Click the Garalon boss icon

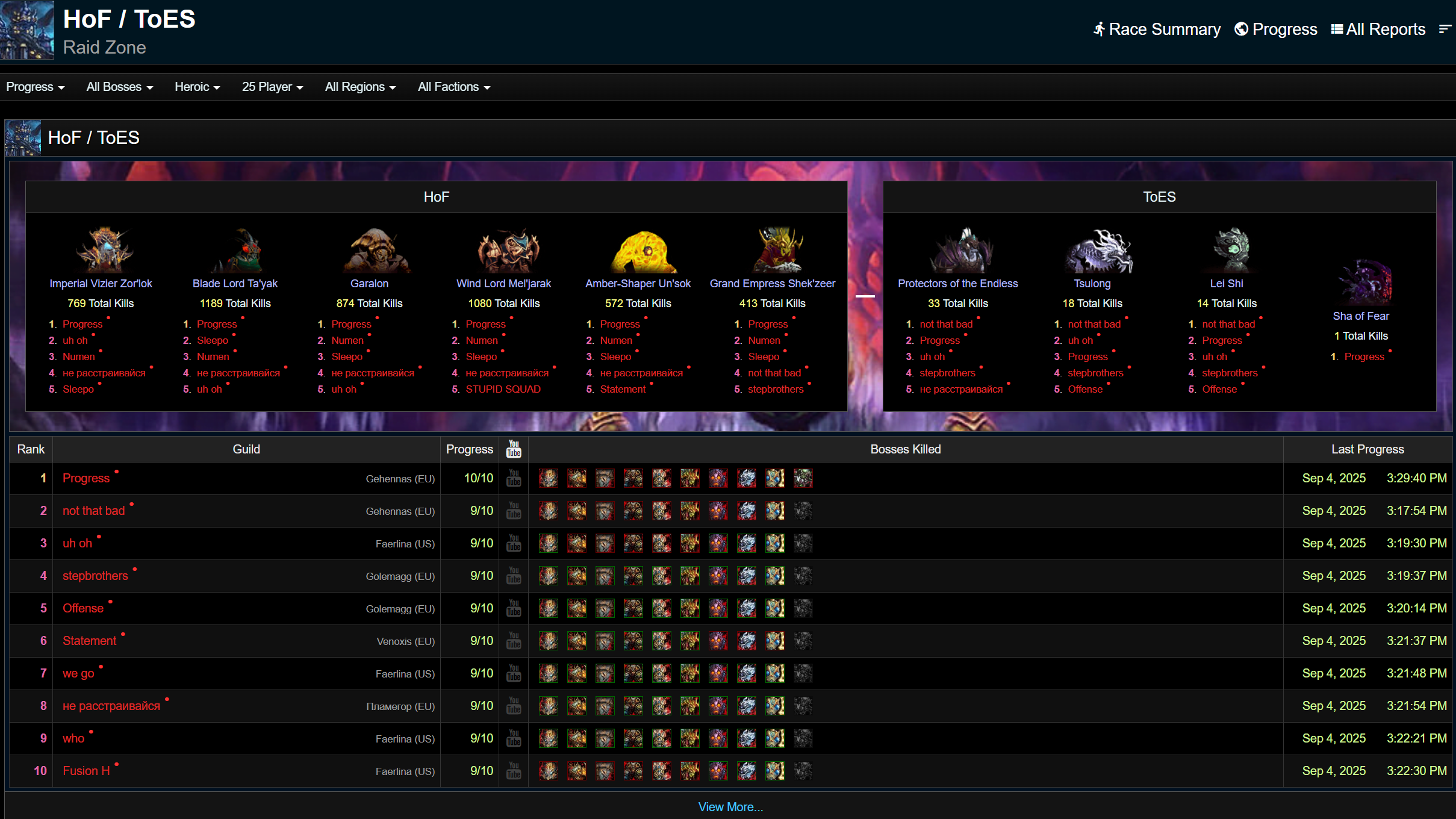(369, 249)
